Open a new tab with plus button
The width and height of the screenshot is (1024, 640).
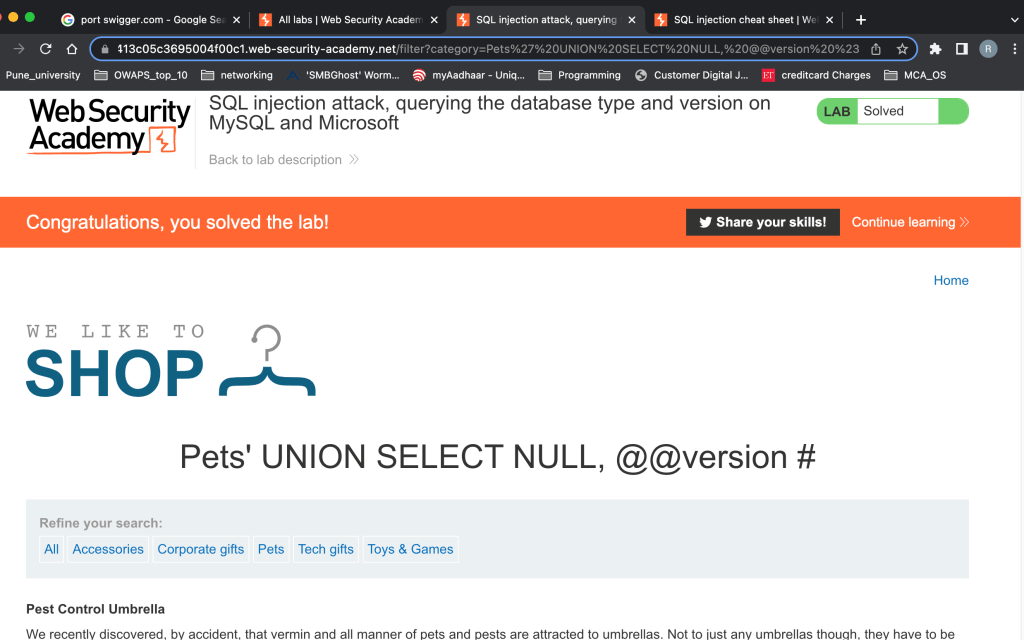click(x=861, y=19)
